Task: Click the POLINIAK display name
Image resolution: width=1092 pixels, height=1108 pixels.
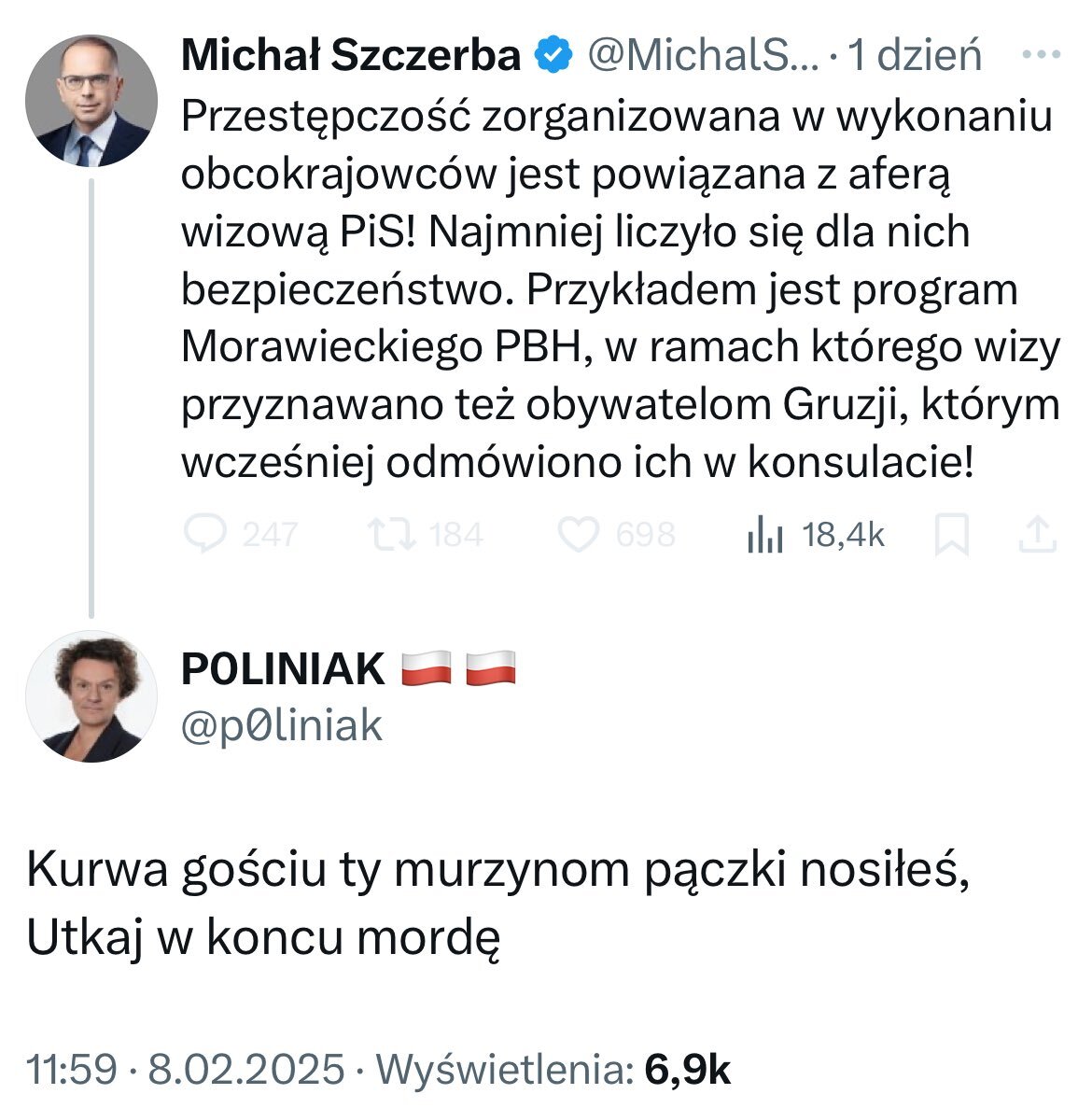Action: [x=283, y=668]
